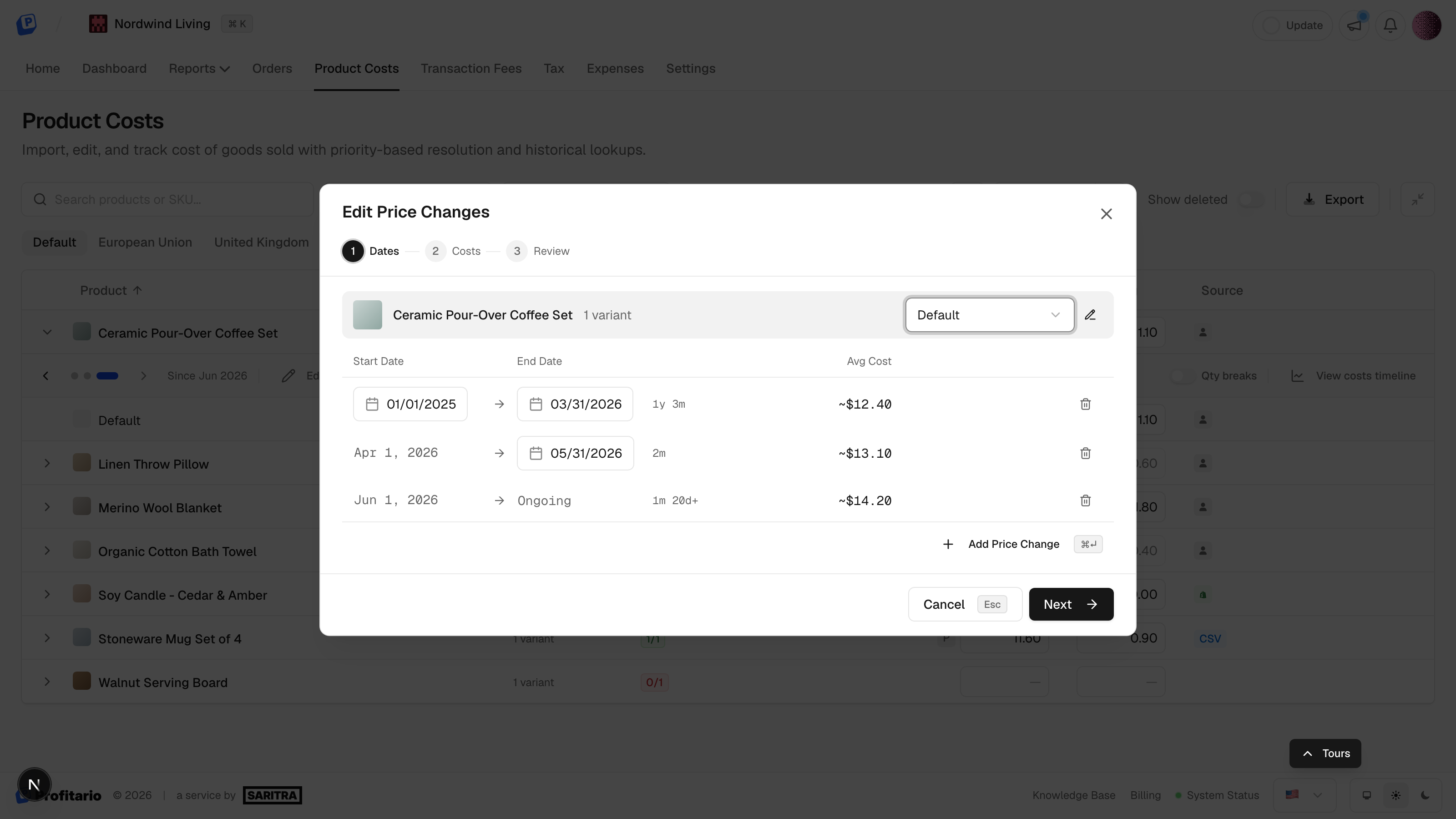The width and height of the screenshot is (1456, 819).
Task: Go to the Review step
Action: click(x=538, y=251)
